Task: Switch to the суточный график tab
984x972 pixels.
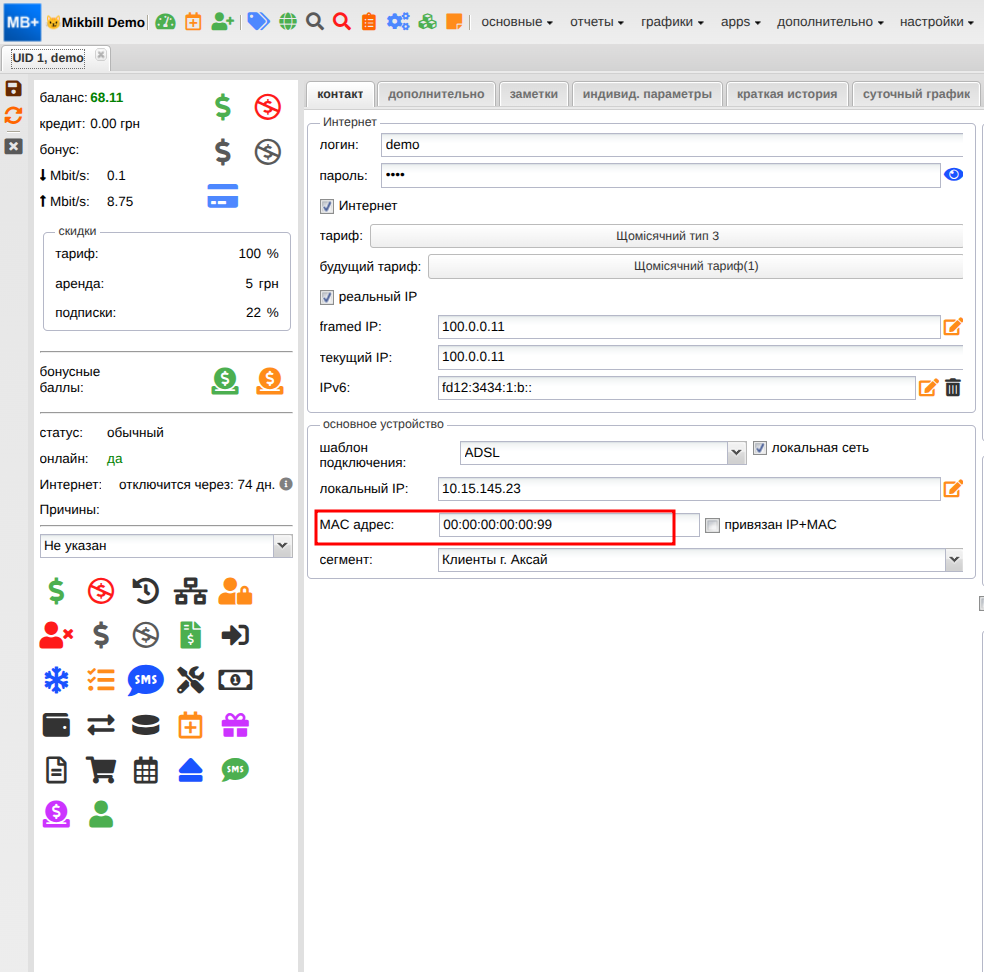Action: coord(916,94)
